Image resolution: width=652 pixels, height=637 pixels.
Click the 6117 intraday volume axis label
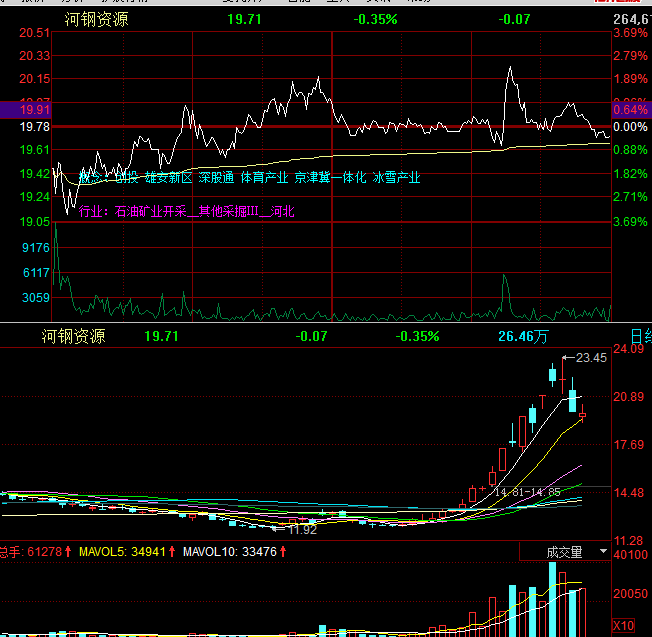click(36, 273)
